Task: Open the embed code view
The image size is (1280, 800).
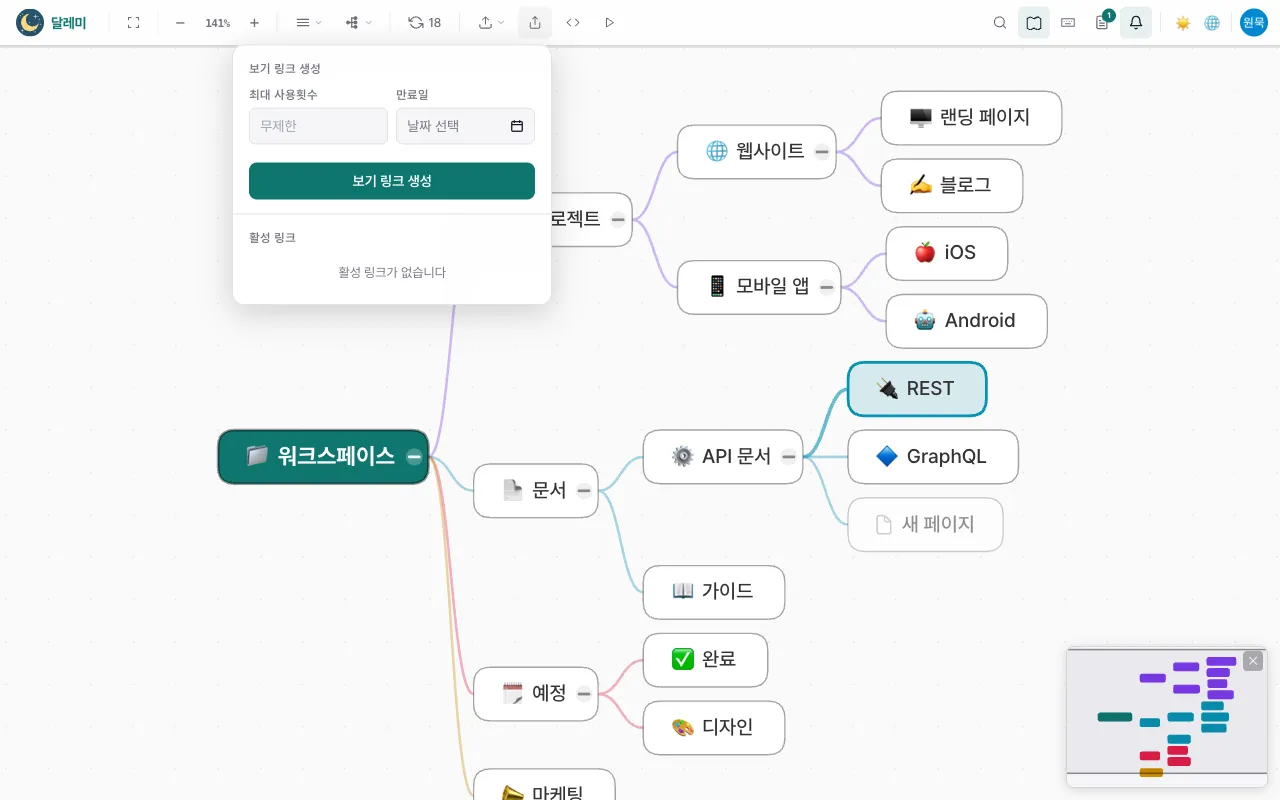Action: (573, 22)
